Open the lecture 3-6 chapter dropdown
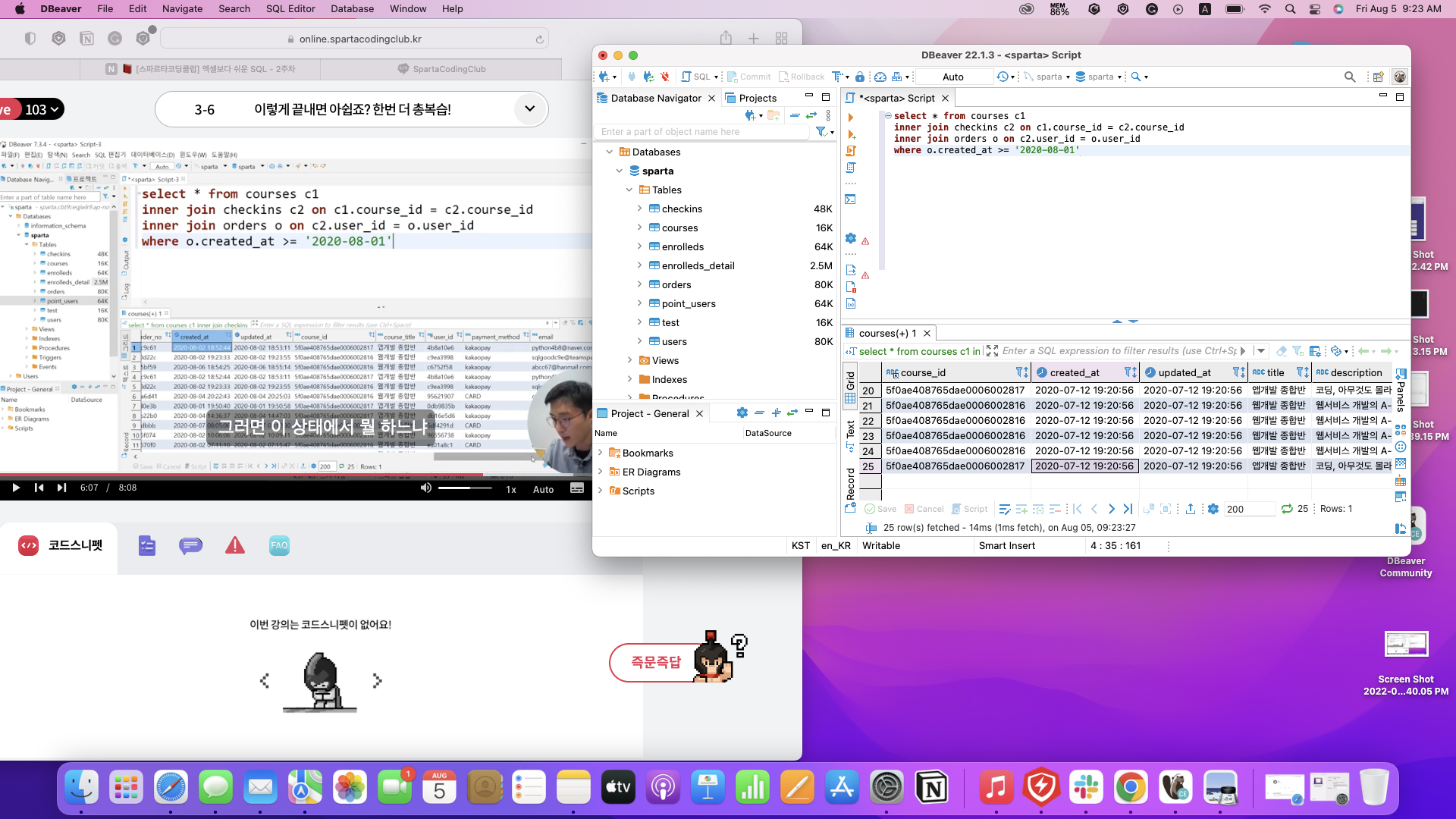 pos(529,109)
